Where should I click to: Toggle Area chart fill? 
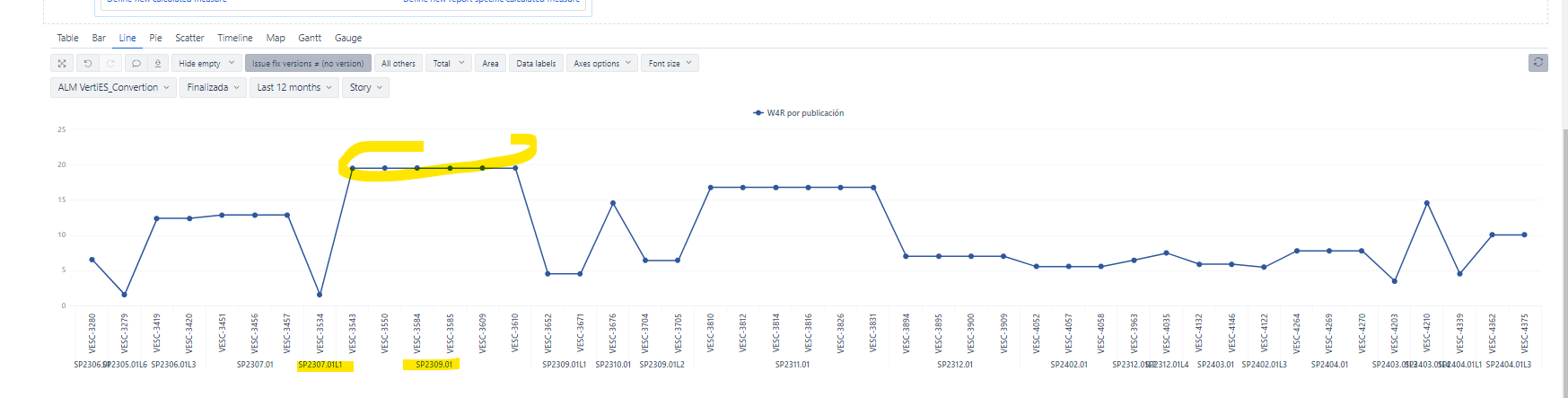pyautogui.click(x=490, y=64)
